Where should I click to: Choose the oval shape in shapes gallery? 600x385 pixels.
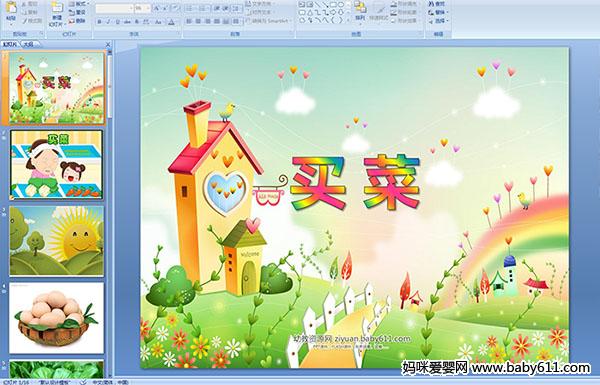click(x=342, y=5)
